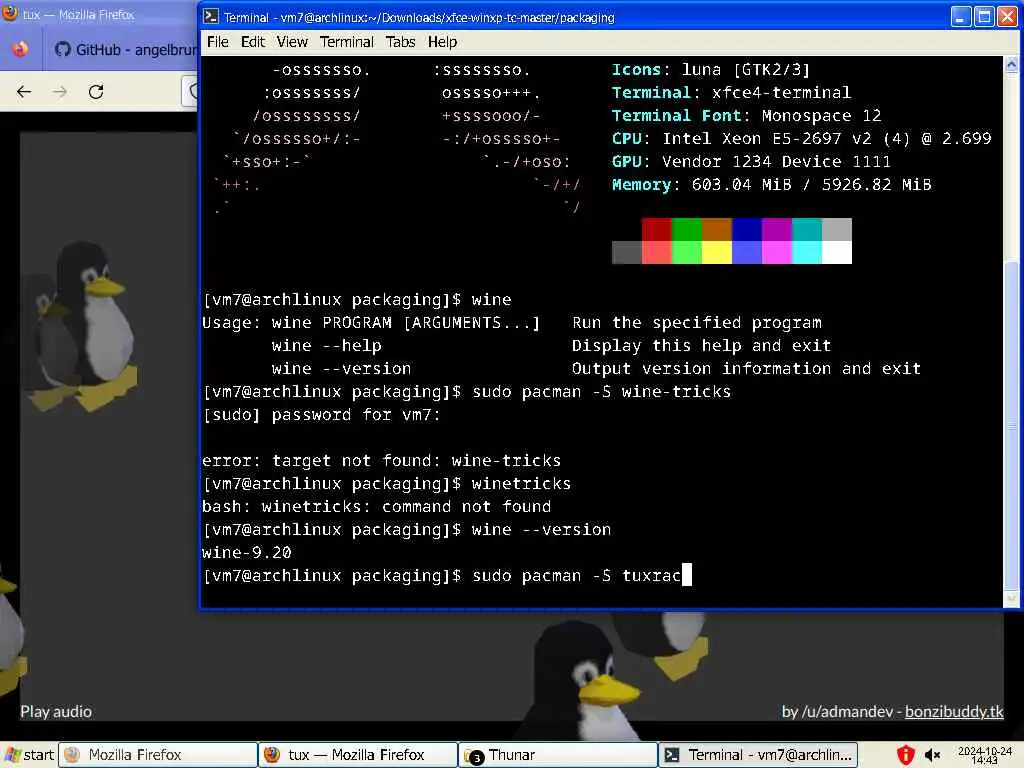
Task: Click the 'wine-9.20' output text
Action: (x=246, y=553)
